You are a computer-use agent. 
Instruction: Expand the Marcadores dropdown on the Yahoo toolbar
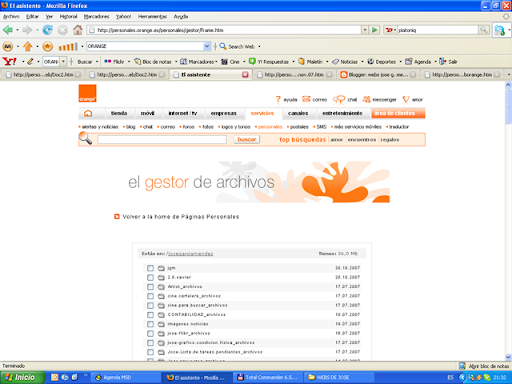pos(216,62)
